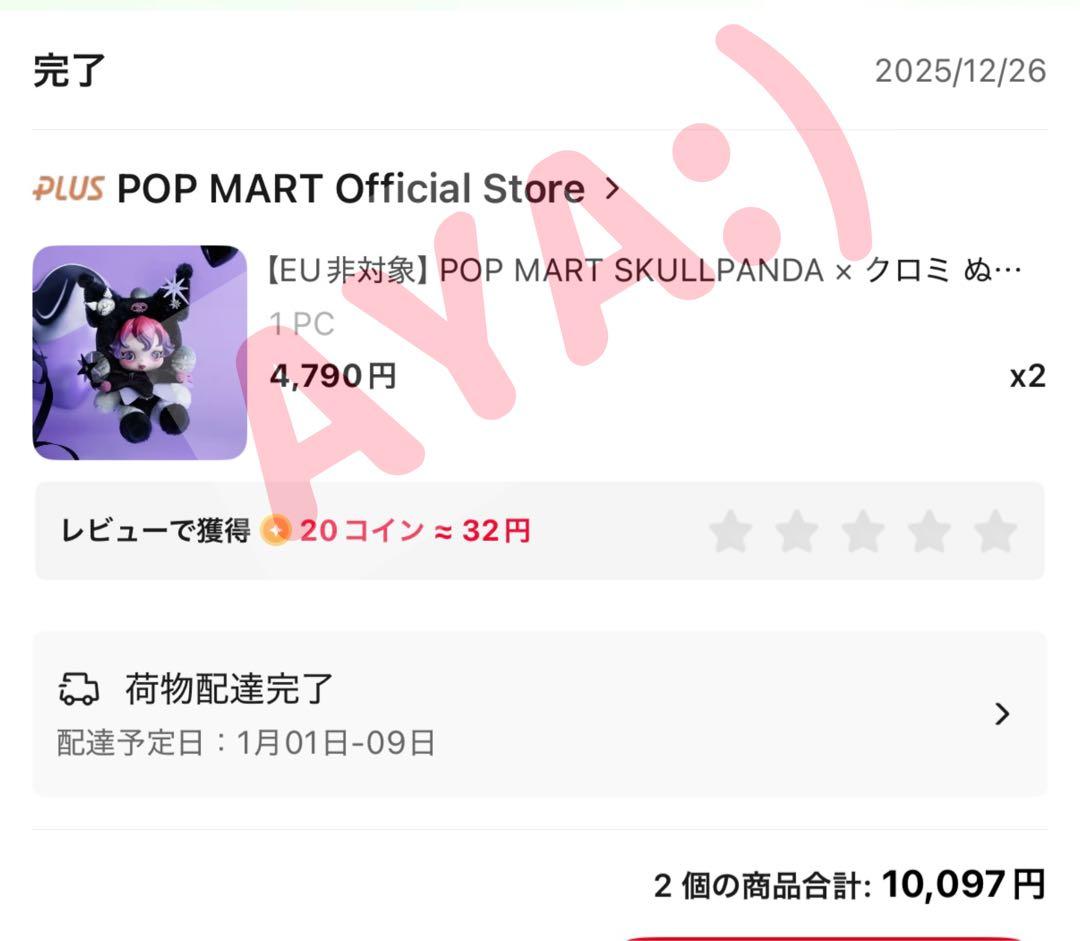Rate five stars using last star
Screen dimensions: 1080x941
(995, 531)
